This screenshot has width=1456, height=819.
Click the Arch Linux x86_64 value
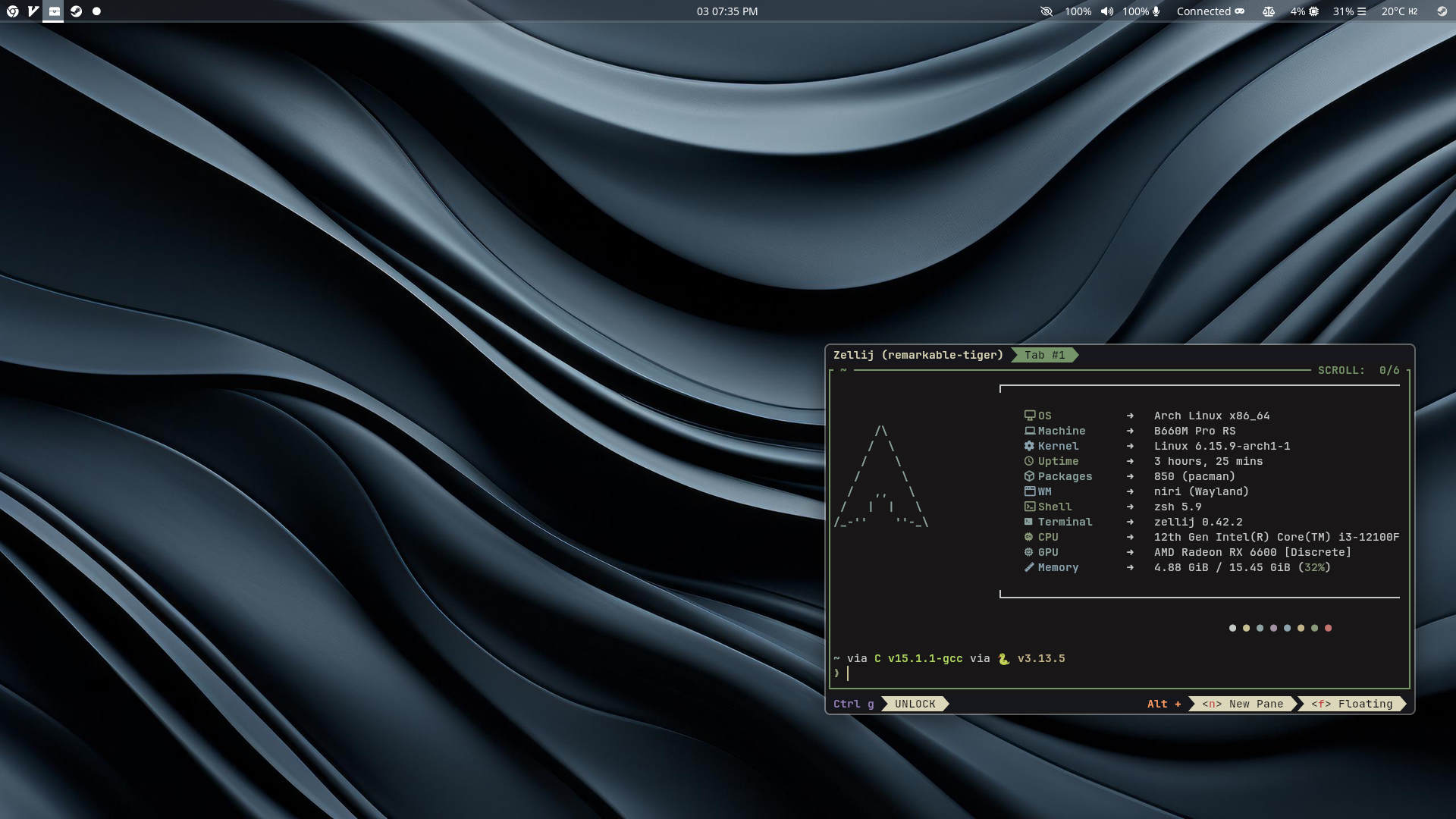tap(1212, 416)
